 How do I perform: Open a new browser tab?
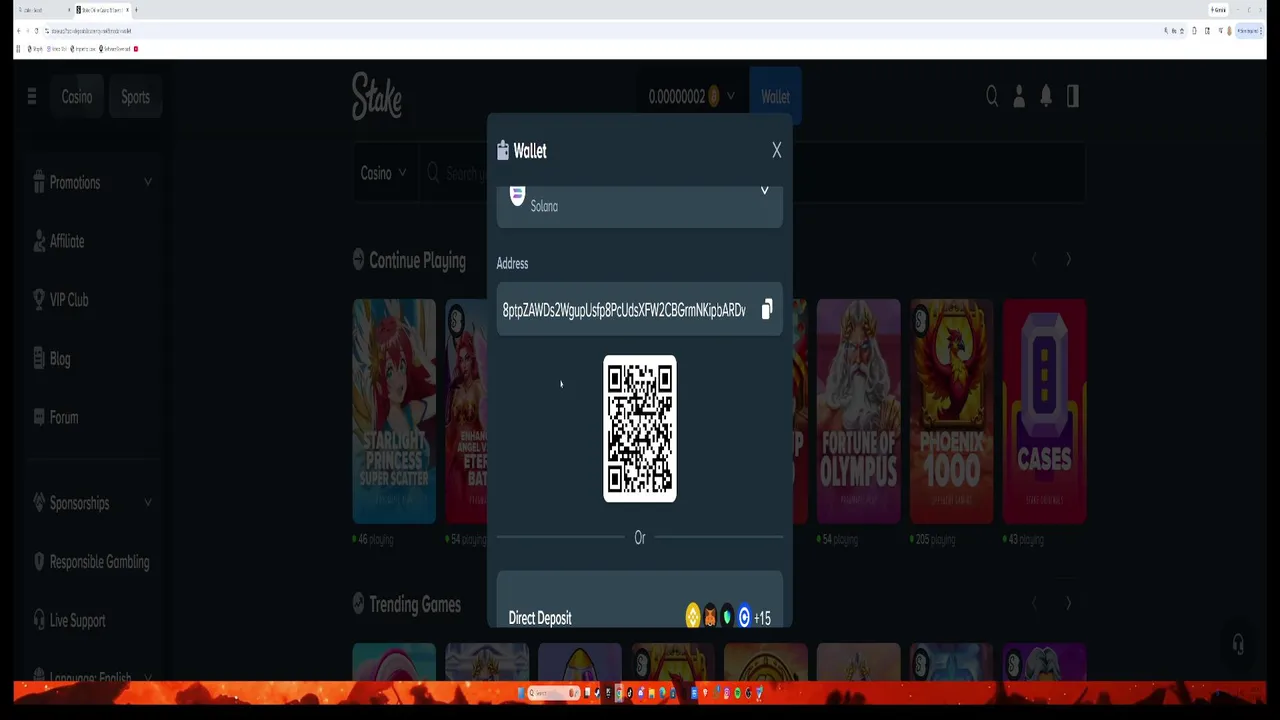(x=136, y=10)
